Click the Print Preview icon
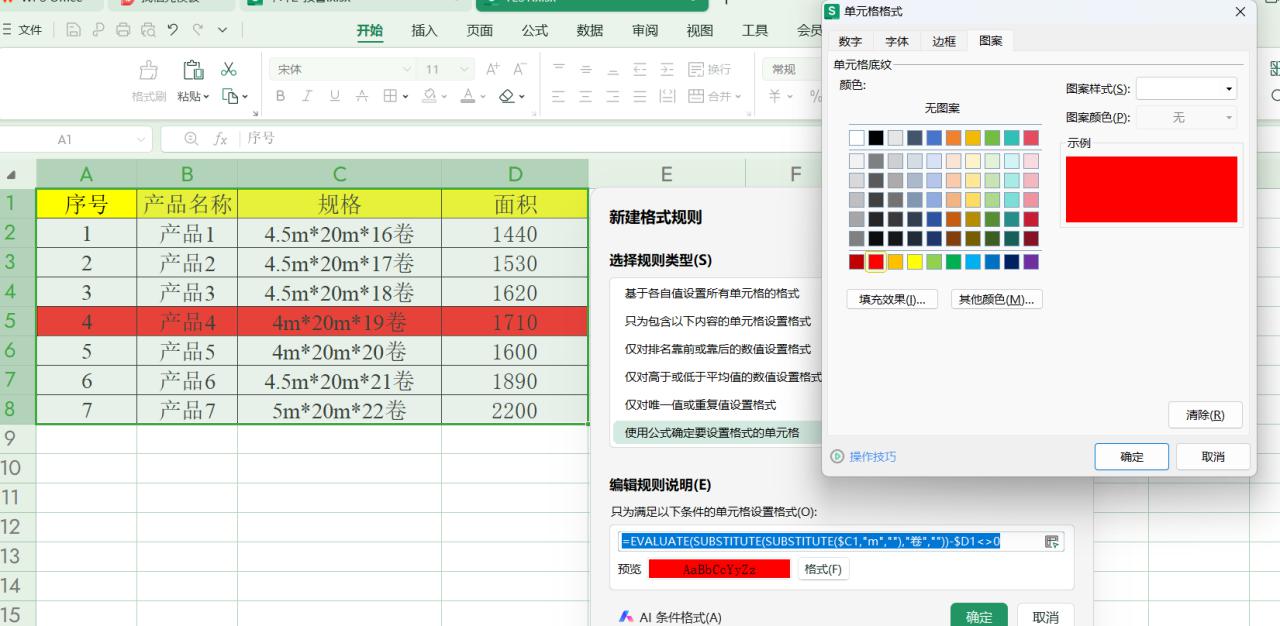1280x626 pixels. click(x=148, y=30)
